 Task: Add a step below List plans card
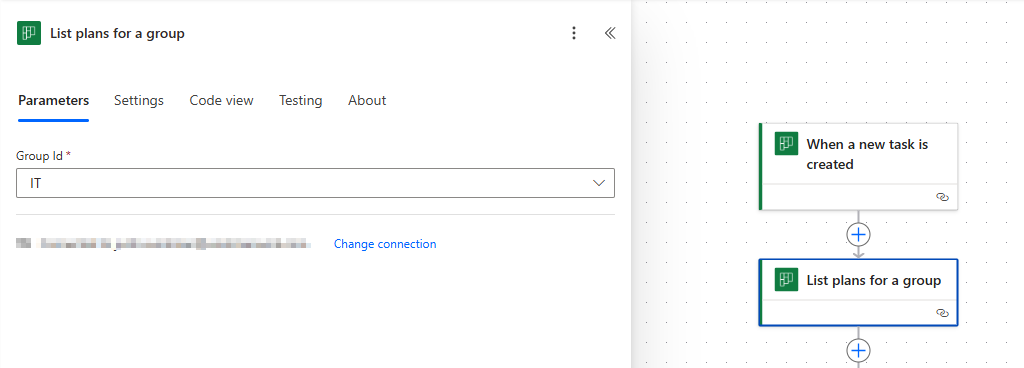coord(858,350)
